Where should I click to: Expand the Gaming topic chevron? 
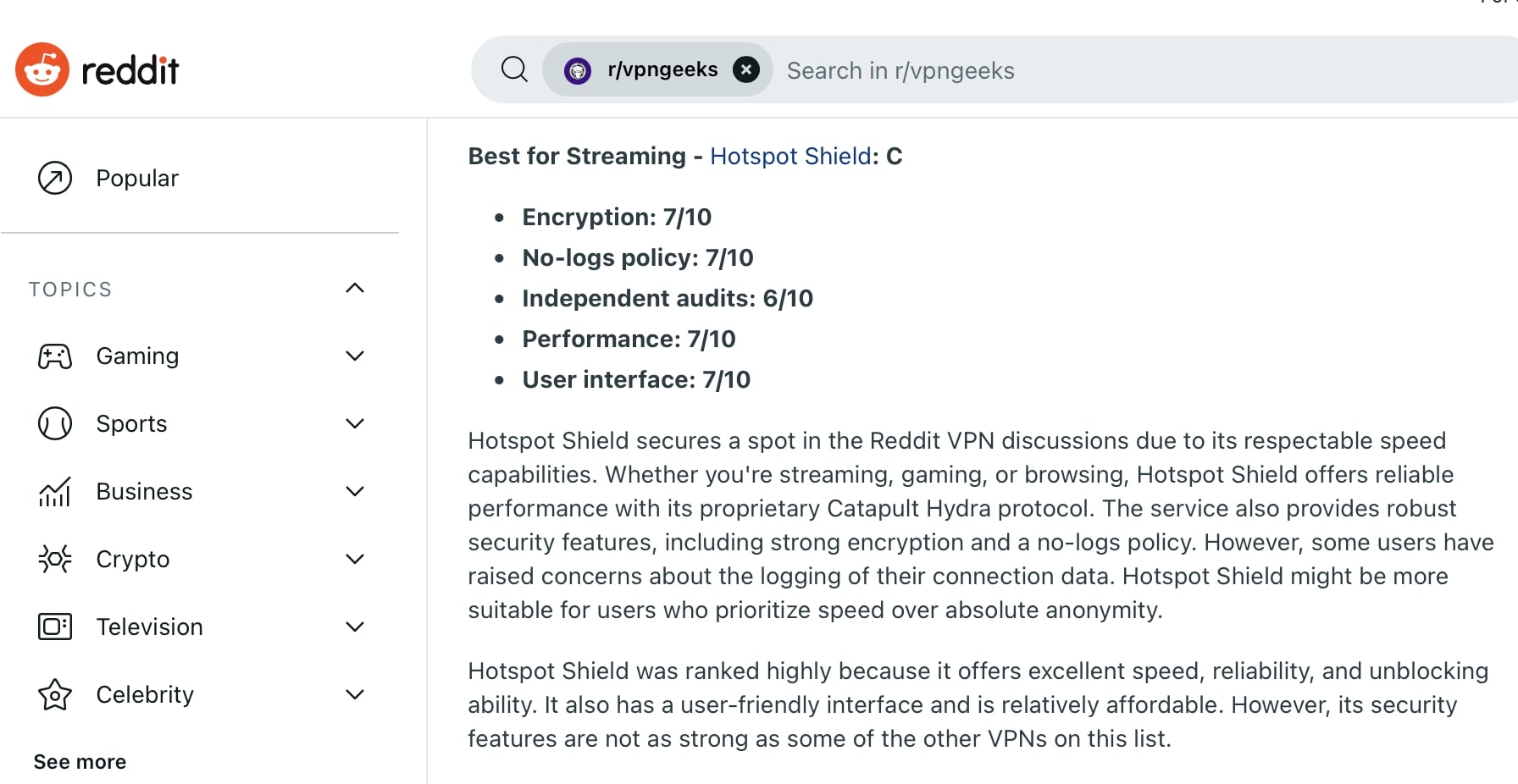point(355,356)
